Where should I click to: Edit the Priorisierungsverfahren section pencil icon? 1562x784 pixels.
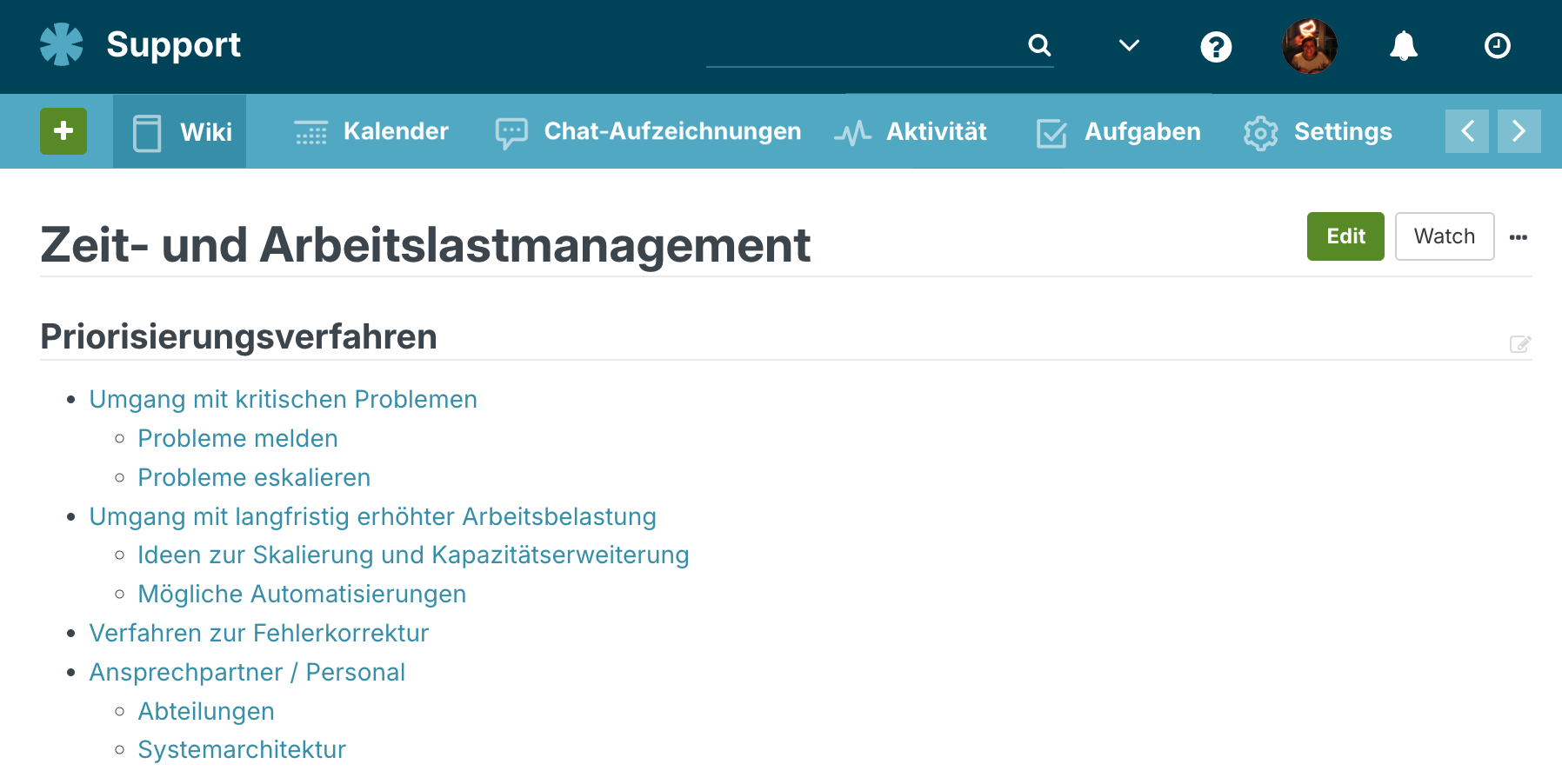click(x=1520, y=344)
